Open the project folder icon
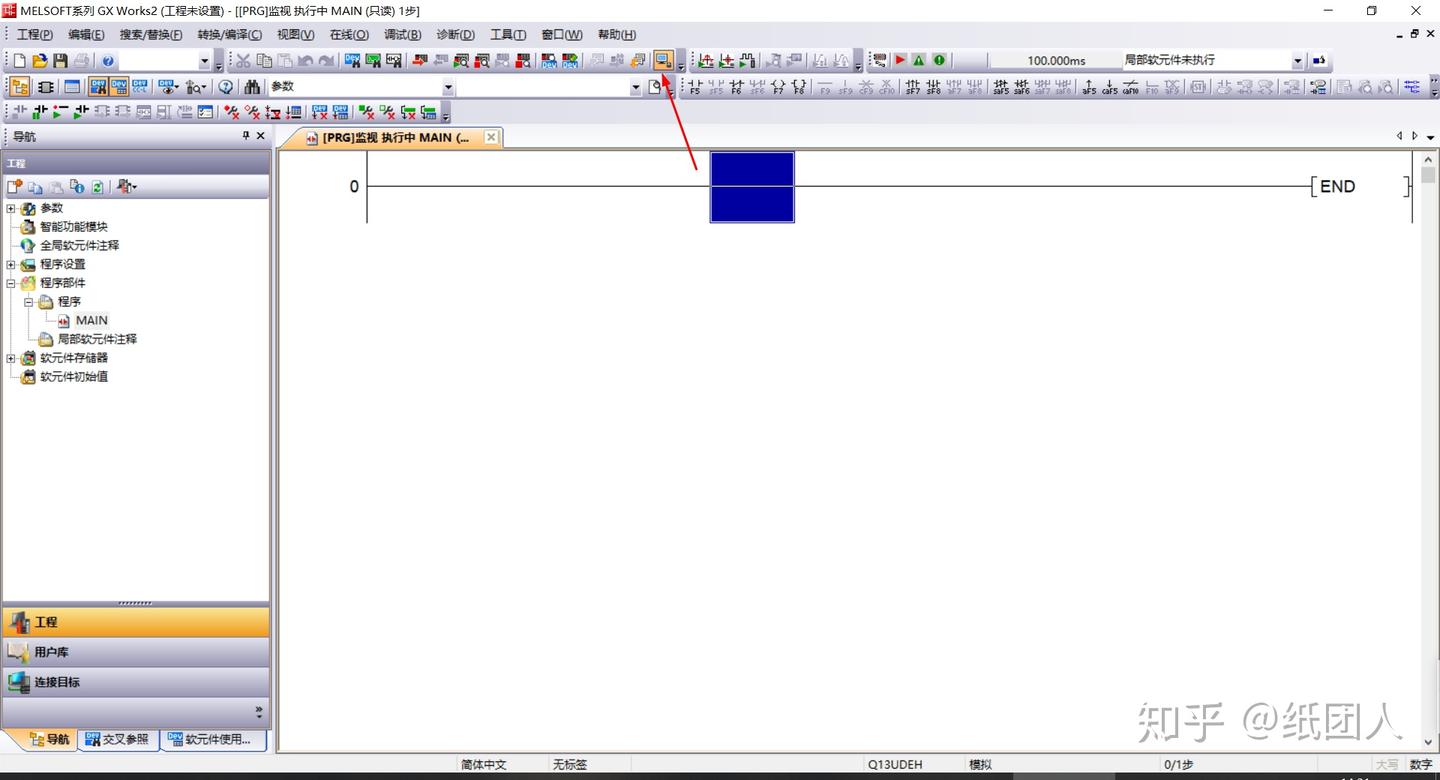The height and width of the screenshot is (780, 1440). 40,61
